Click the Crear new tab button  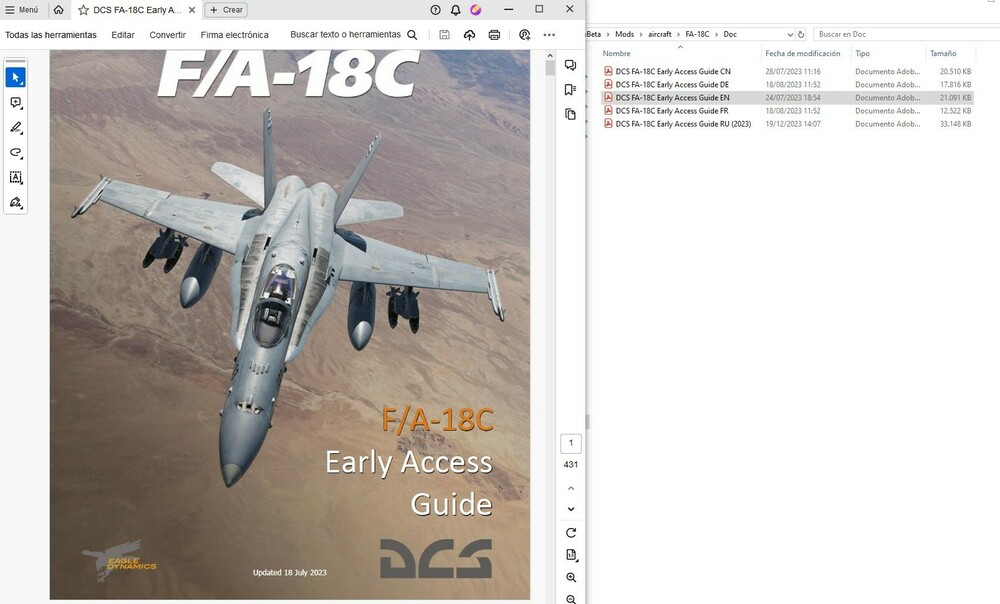pyautogui.click(x=226, y=10)
